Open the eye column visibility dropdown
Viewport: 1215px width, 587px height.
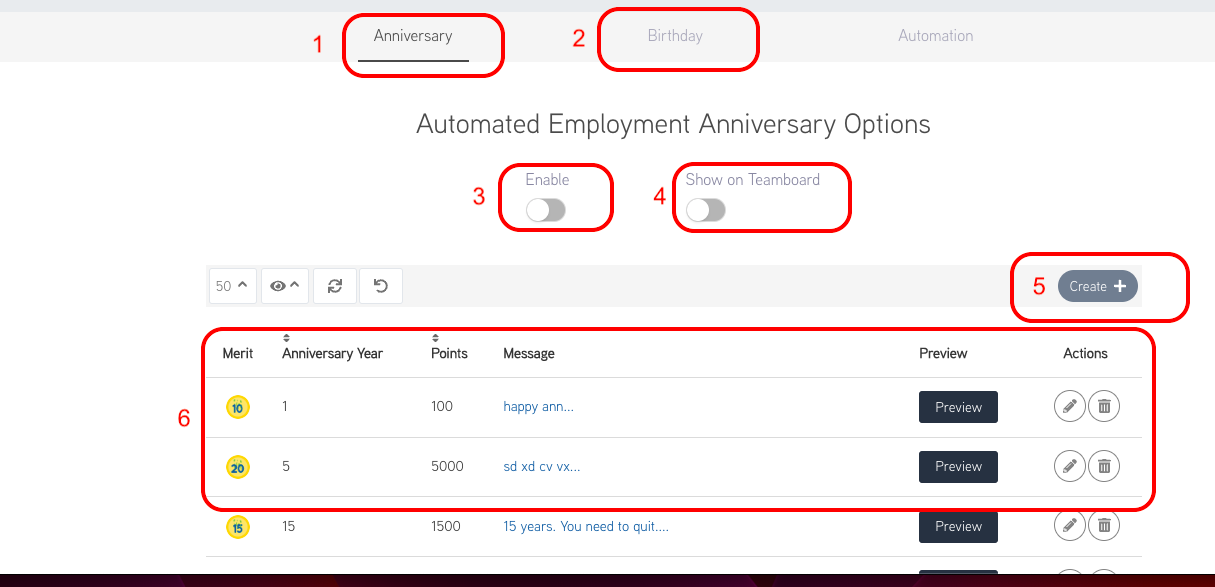(x=285, y=286)
